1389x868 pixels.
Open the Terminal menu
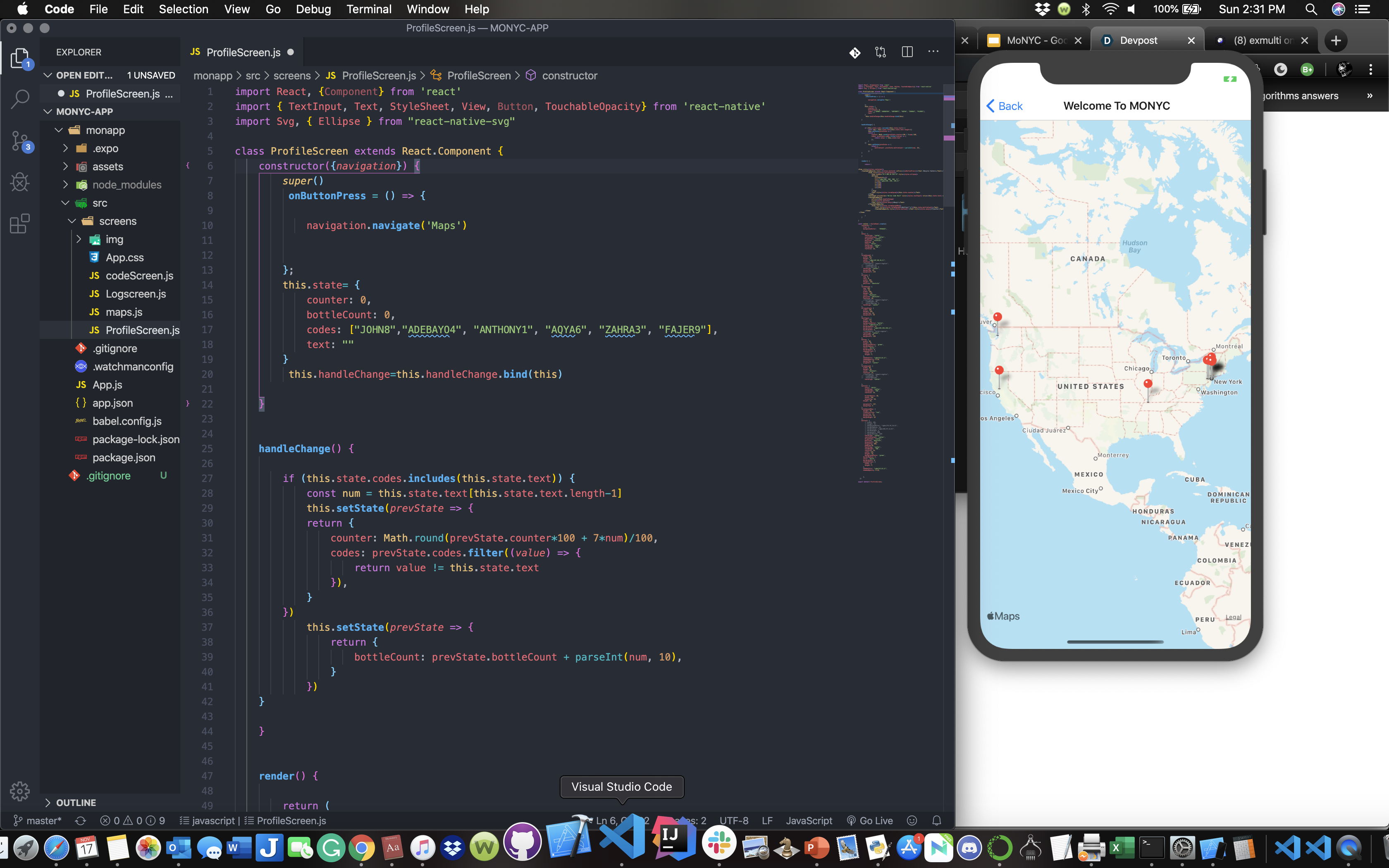point(368,9)
